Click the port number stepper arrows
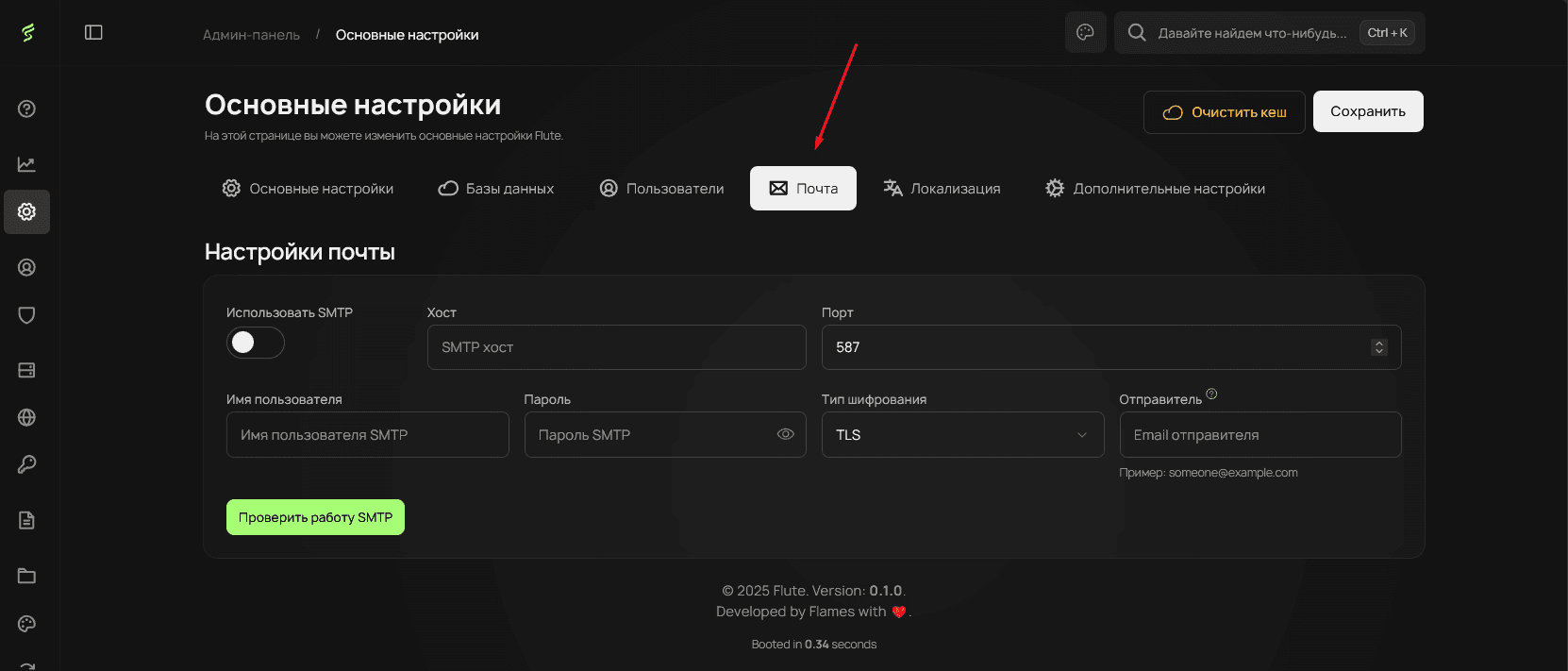This screenshot has width=1568, height=671. tap(1378, 347)
